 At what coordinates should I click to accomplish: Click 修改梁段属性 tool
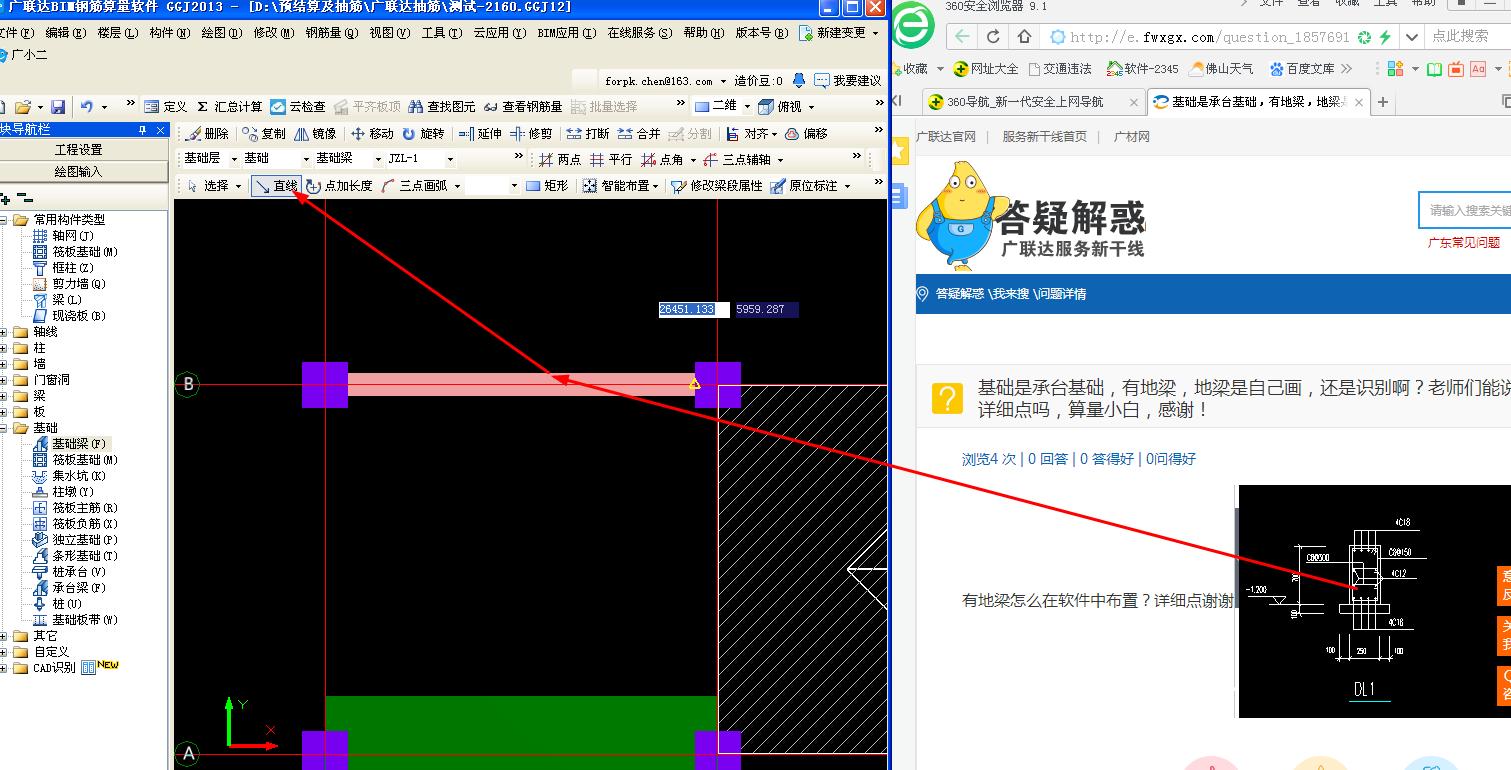717,186
